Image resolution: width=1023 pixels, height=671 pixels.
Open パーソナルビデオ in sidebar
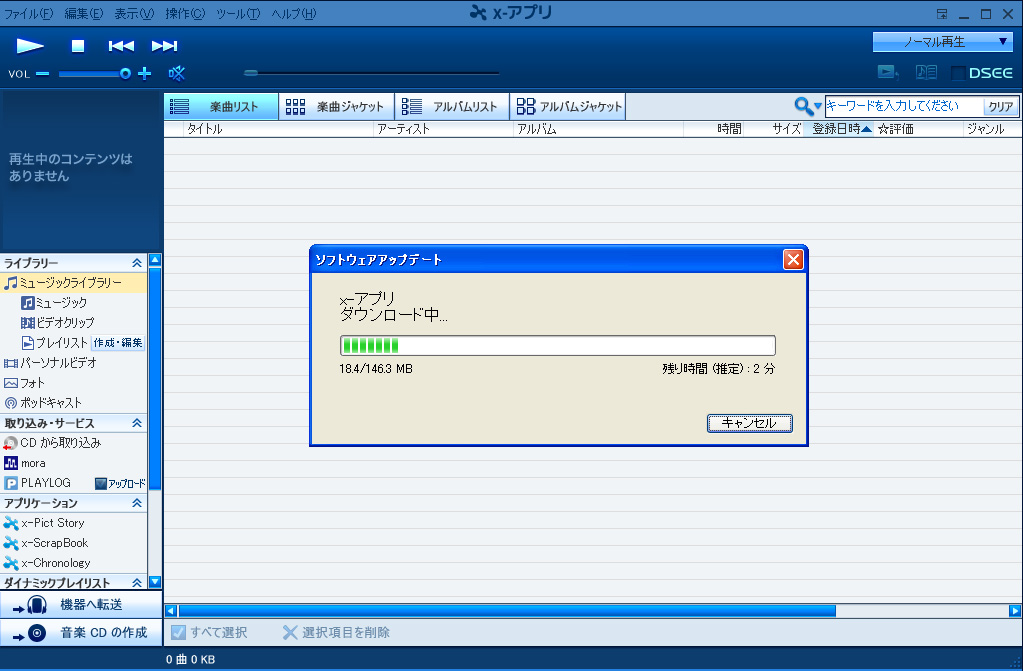(50, 363)
